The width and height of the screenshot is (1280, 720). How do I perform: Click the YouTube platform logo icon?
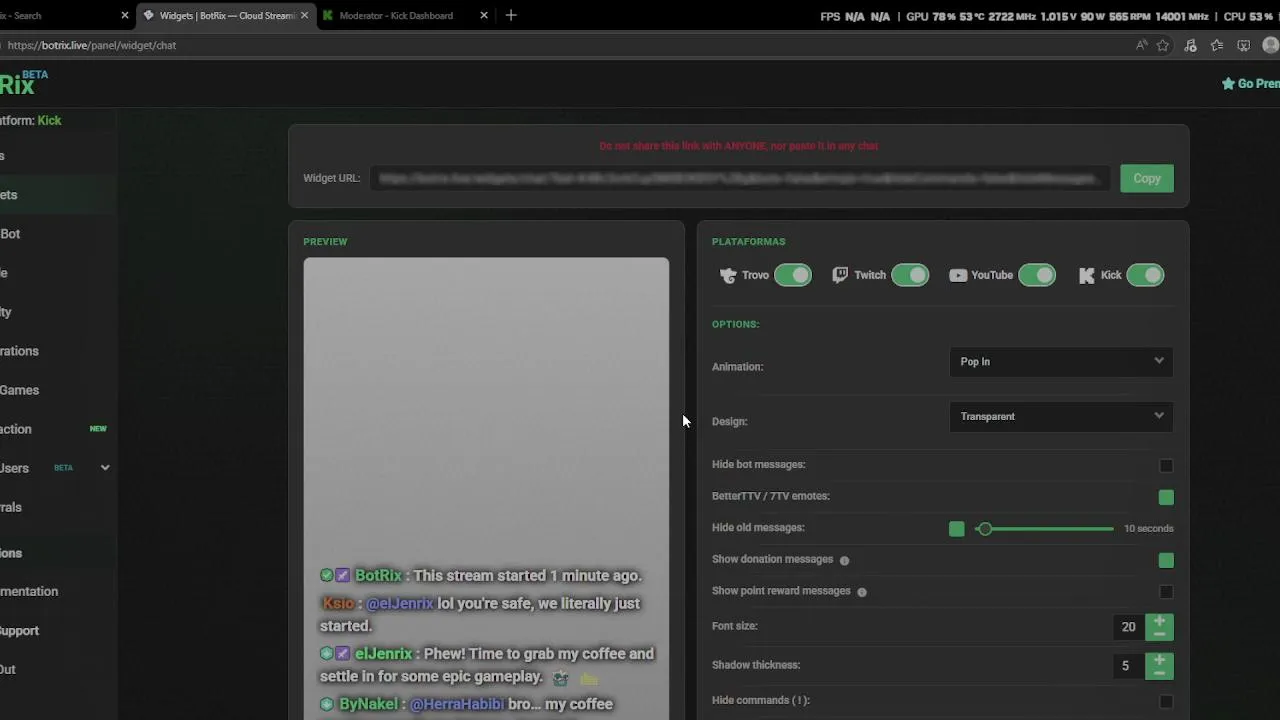coord(958,275)
